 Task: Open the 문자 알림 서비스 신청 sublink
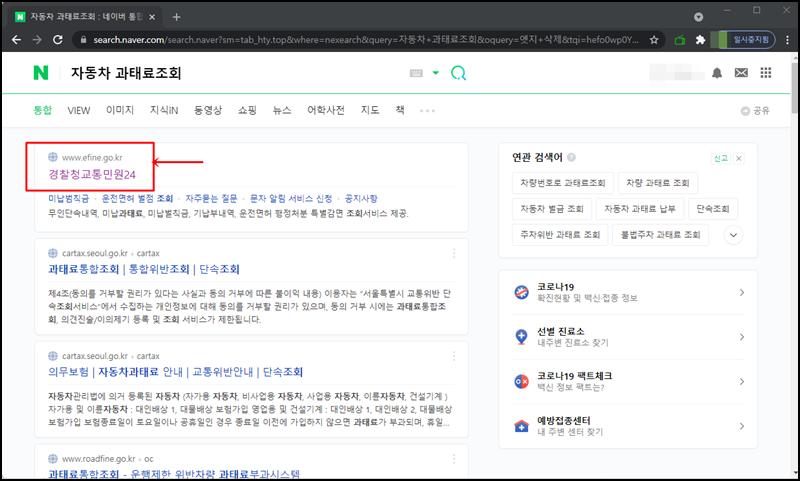click(x=291, y=198)
